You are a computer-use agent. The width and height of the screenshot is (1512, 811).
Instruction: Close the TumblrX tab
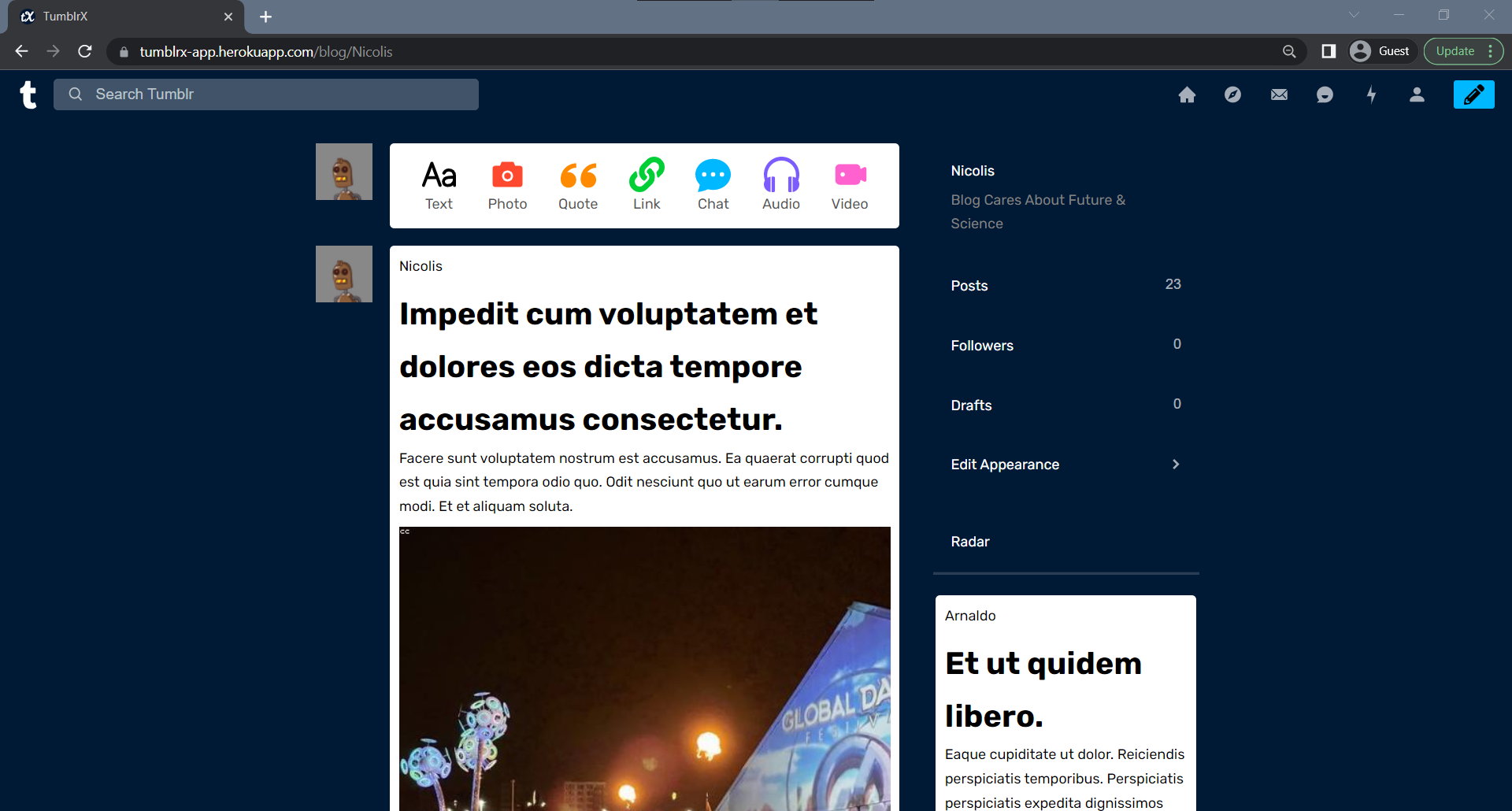(x=228, y=17)
